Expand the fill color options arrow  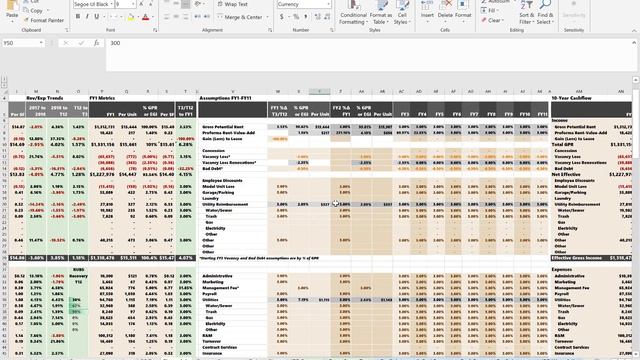(138, 17)
